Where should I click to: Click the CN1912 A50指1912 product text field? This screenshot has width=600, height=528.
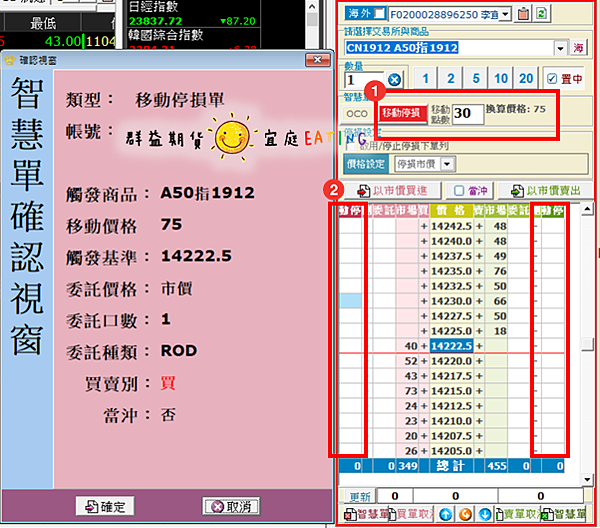click(x=449, y=48)
